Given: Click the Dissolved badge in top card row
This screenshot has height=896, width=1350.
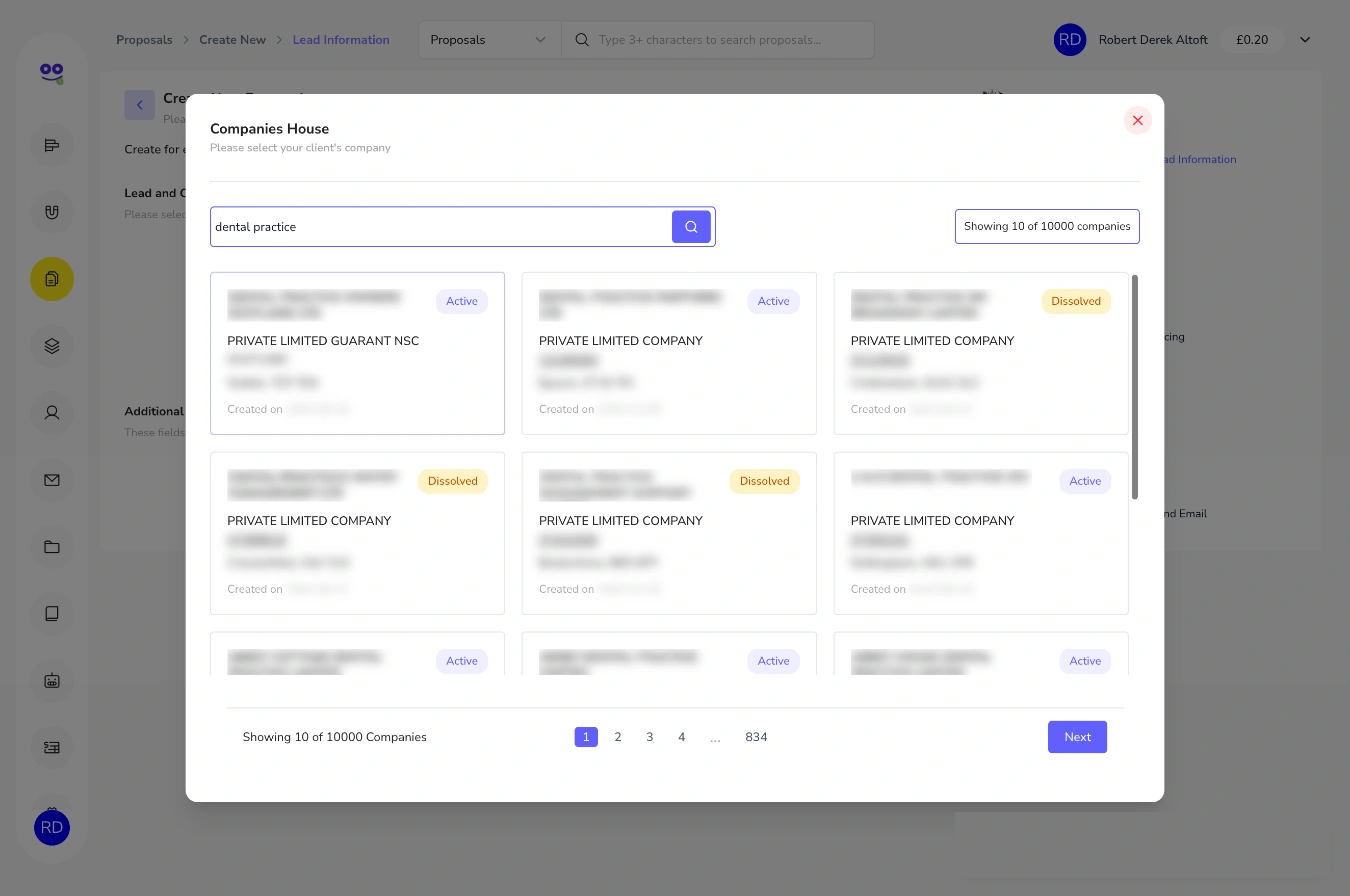Looking at the screenshot, I should tap(1076, 301).
